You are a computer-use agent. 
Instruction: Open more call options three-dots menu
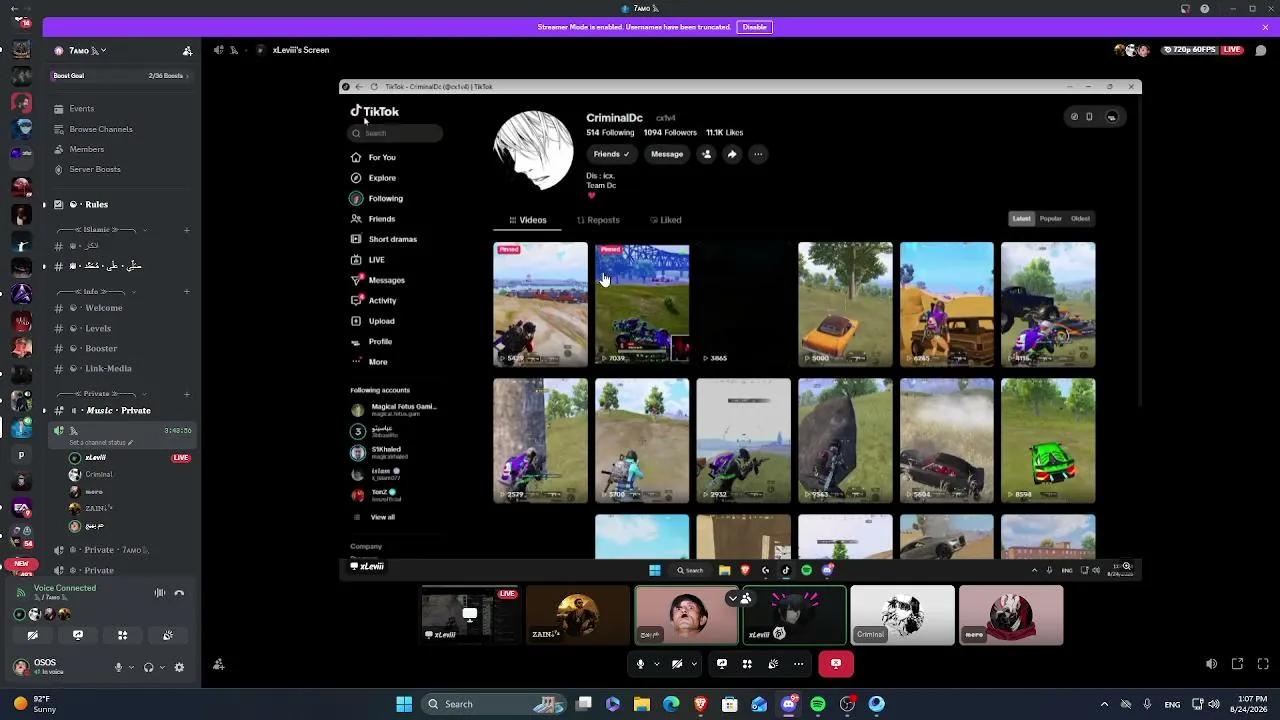[798, 663]
